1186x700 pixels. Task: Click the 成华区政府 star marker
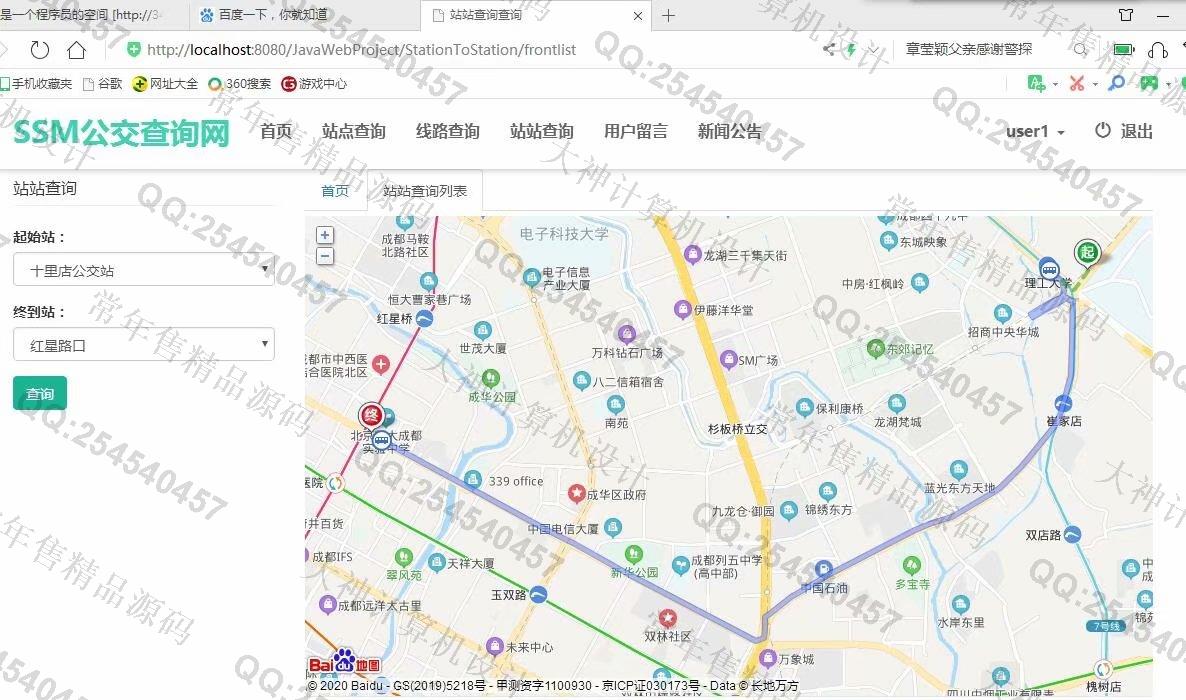tap(576, 494)
